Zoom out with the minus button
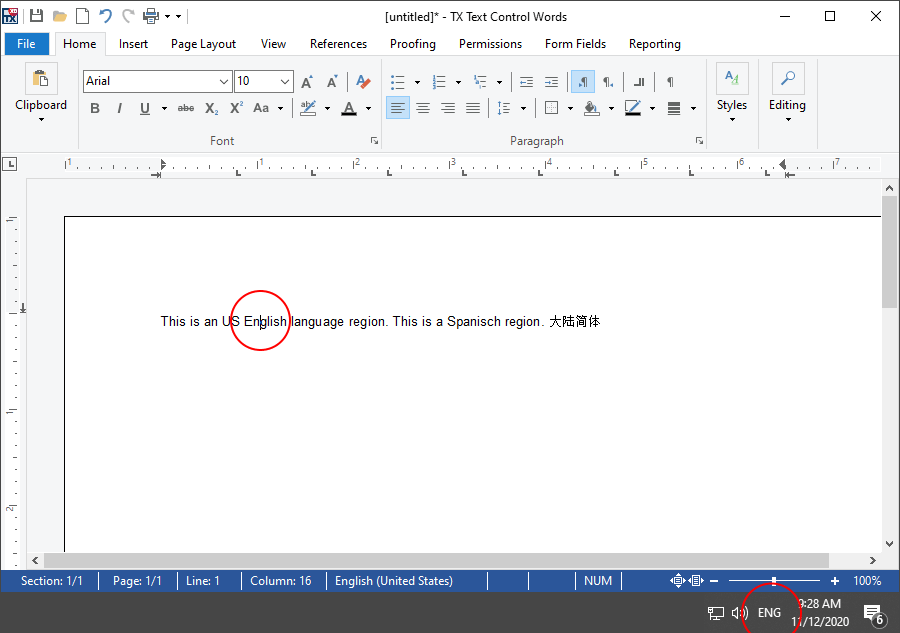 click(x=714, y=581)
